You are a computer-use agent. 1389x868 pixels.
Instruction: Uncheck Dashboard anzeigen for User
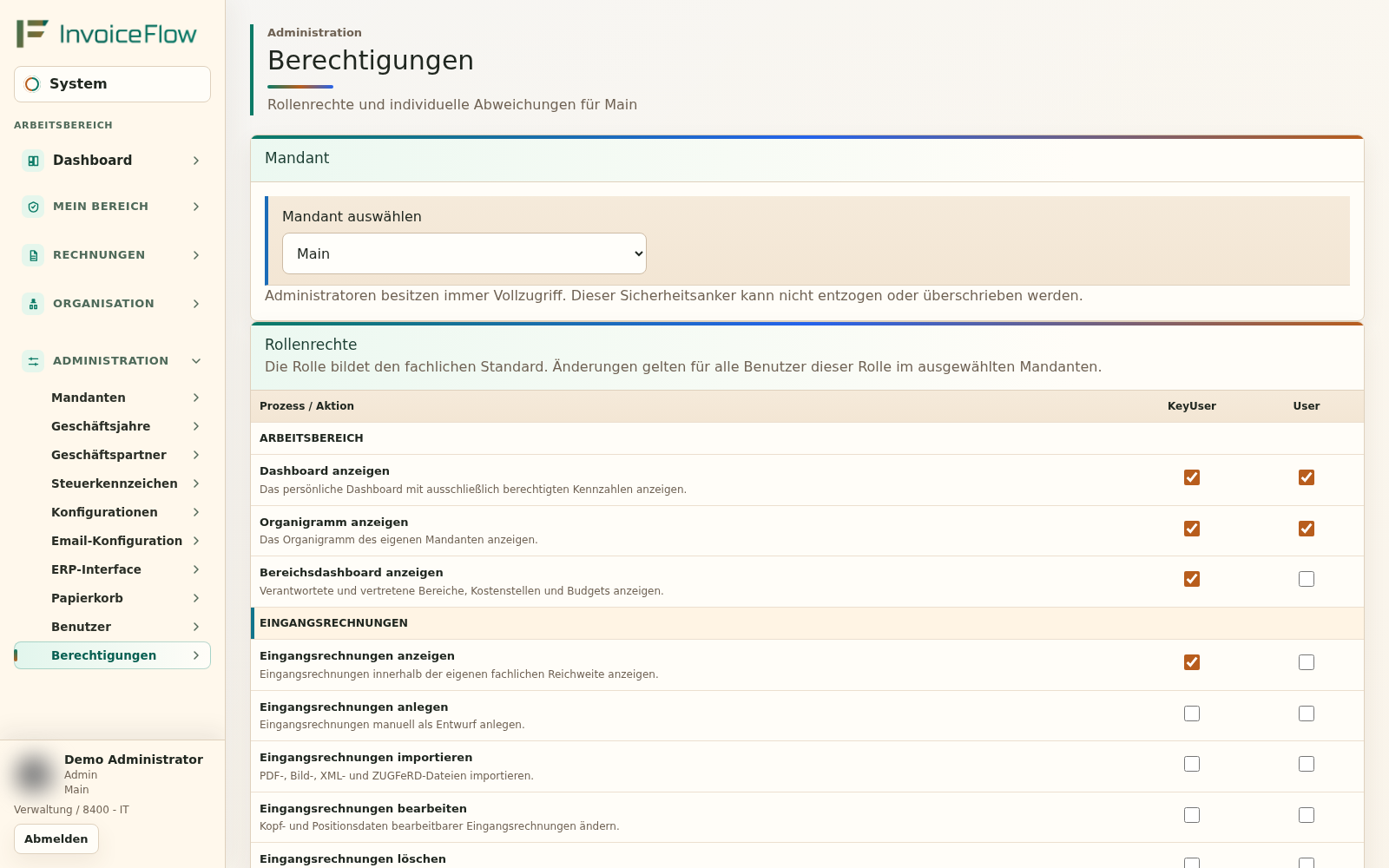click(x=1307, y=477)
